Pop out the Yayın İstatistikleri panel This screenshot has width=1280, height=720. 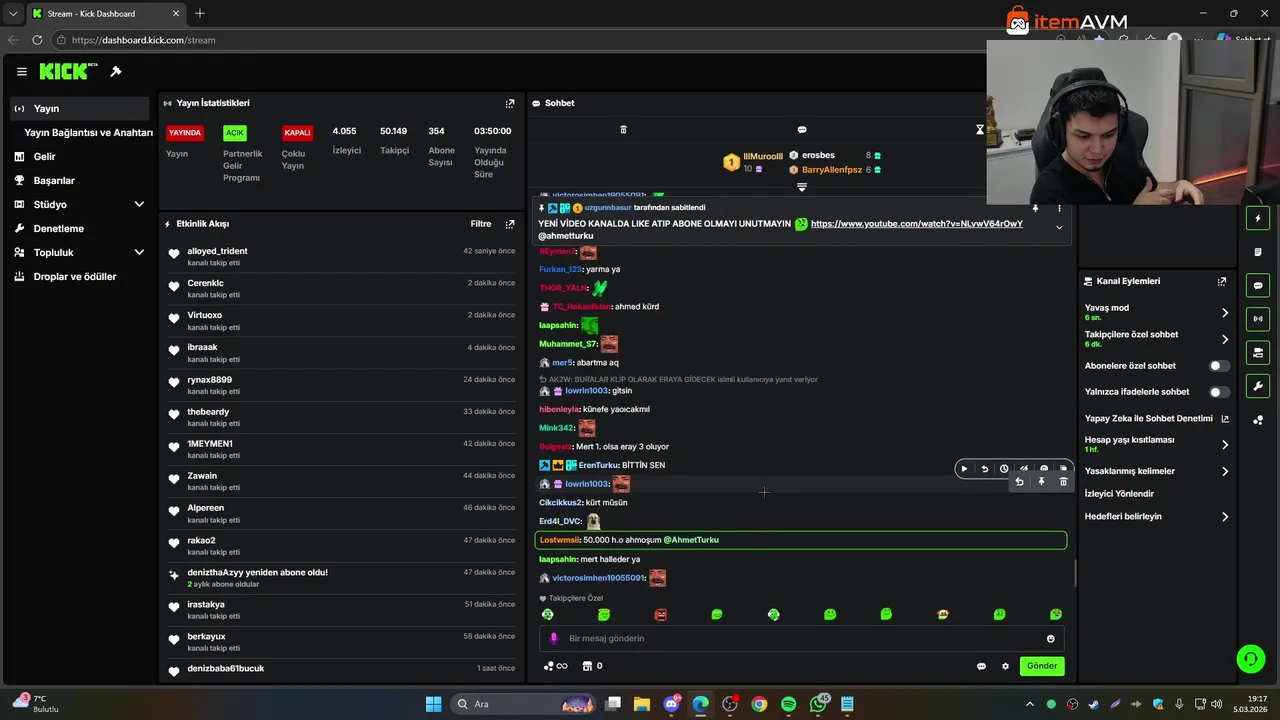point(509,103)
